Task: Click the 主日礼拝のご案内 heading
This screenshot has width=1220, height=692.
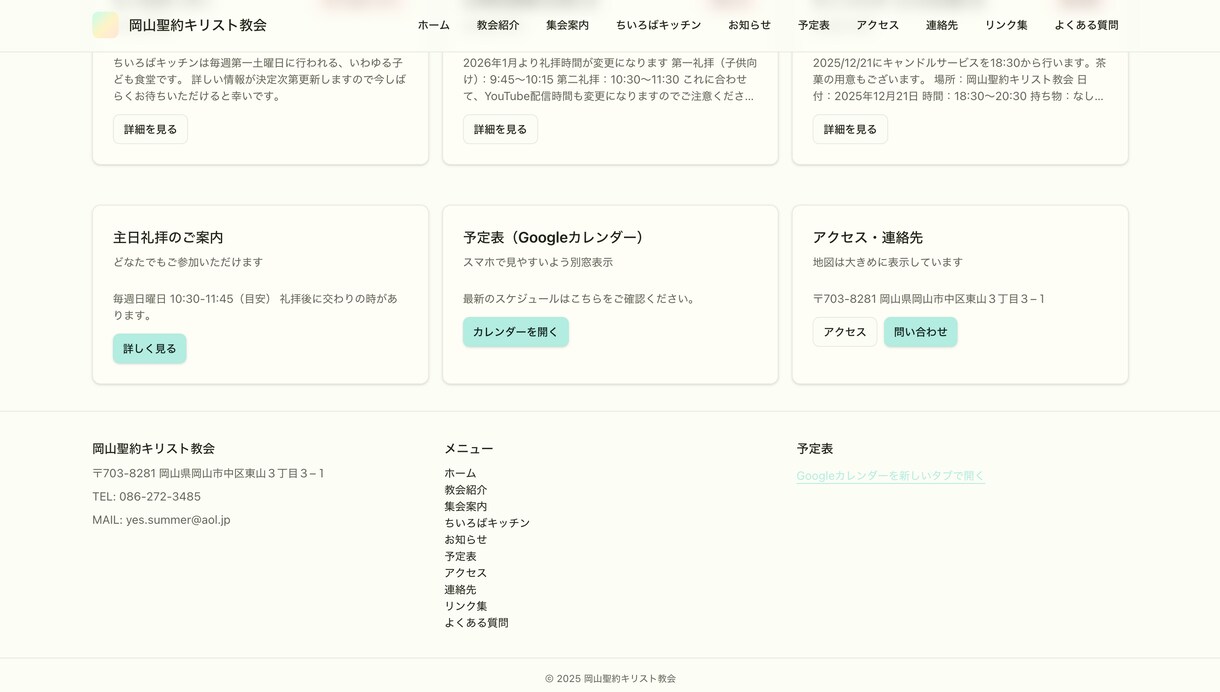Action: (x=168, y=238)
